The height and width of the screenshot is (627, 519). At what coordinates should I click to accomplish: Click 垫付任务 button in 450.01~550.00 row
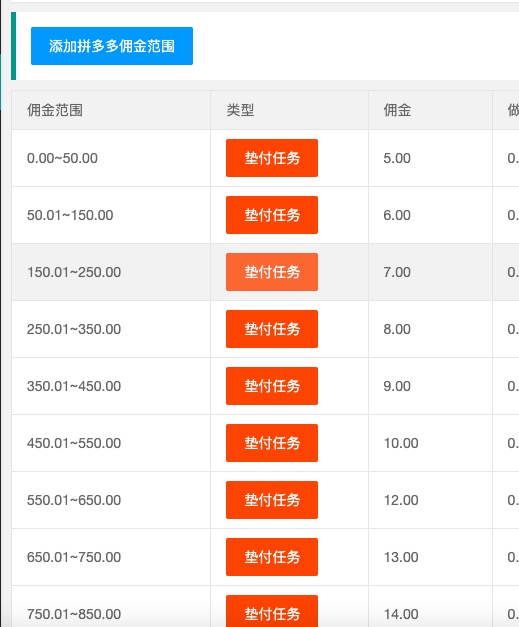(x=272, y=443)
